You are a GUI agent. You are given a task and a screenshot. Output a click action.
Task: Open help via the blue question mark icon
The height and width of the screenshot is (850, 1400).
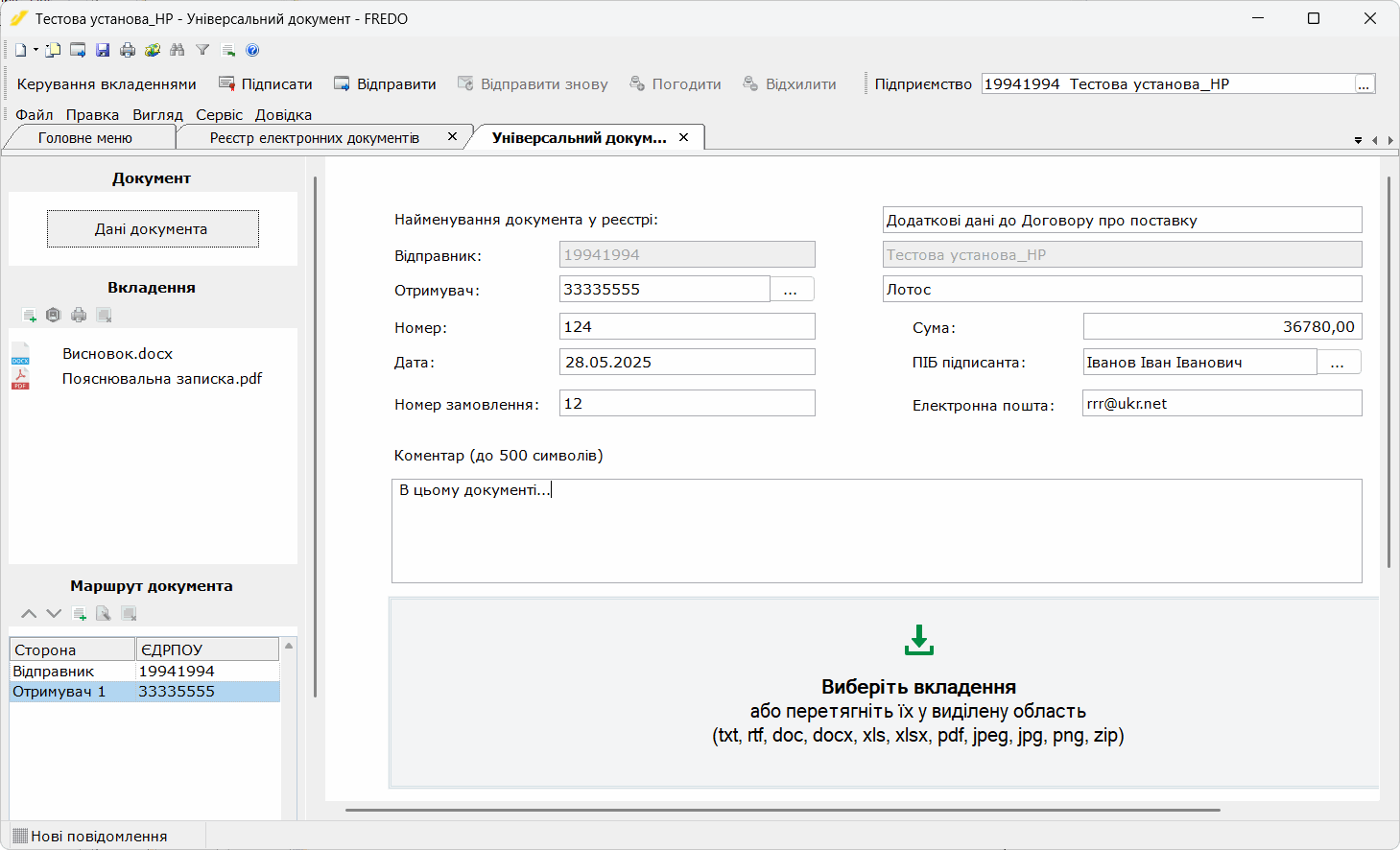point(252,50)
